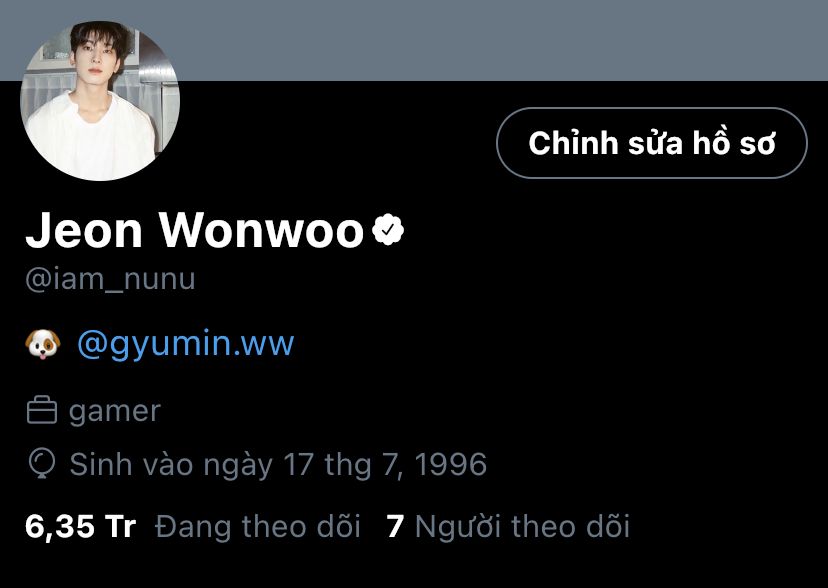This screenshot has width=828, height=588.
Task: Click the verified badge beside Jeon Wonwoo
Action: coord(388,230)
